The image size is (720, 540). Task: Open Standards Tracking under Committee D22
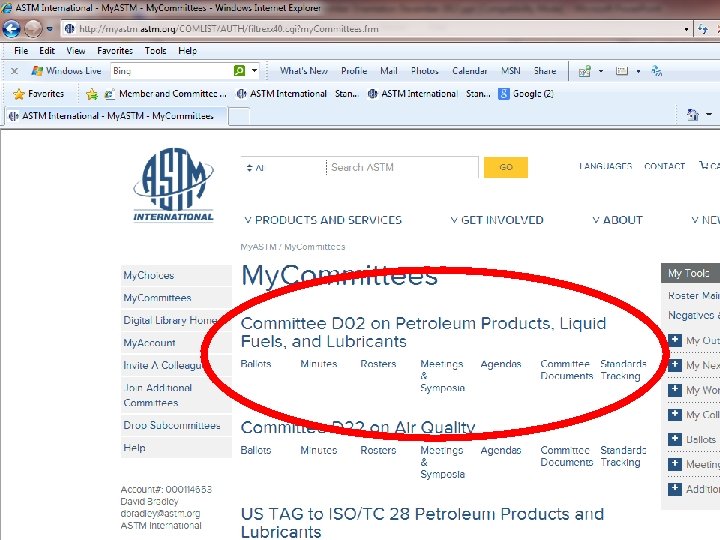[623, 456]
